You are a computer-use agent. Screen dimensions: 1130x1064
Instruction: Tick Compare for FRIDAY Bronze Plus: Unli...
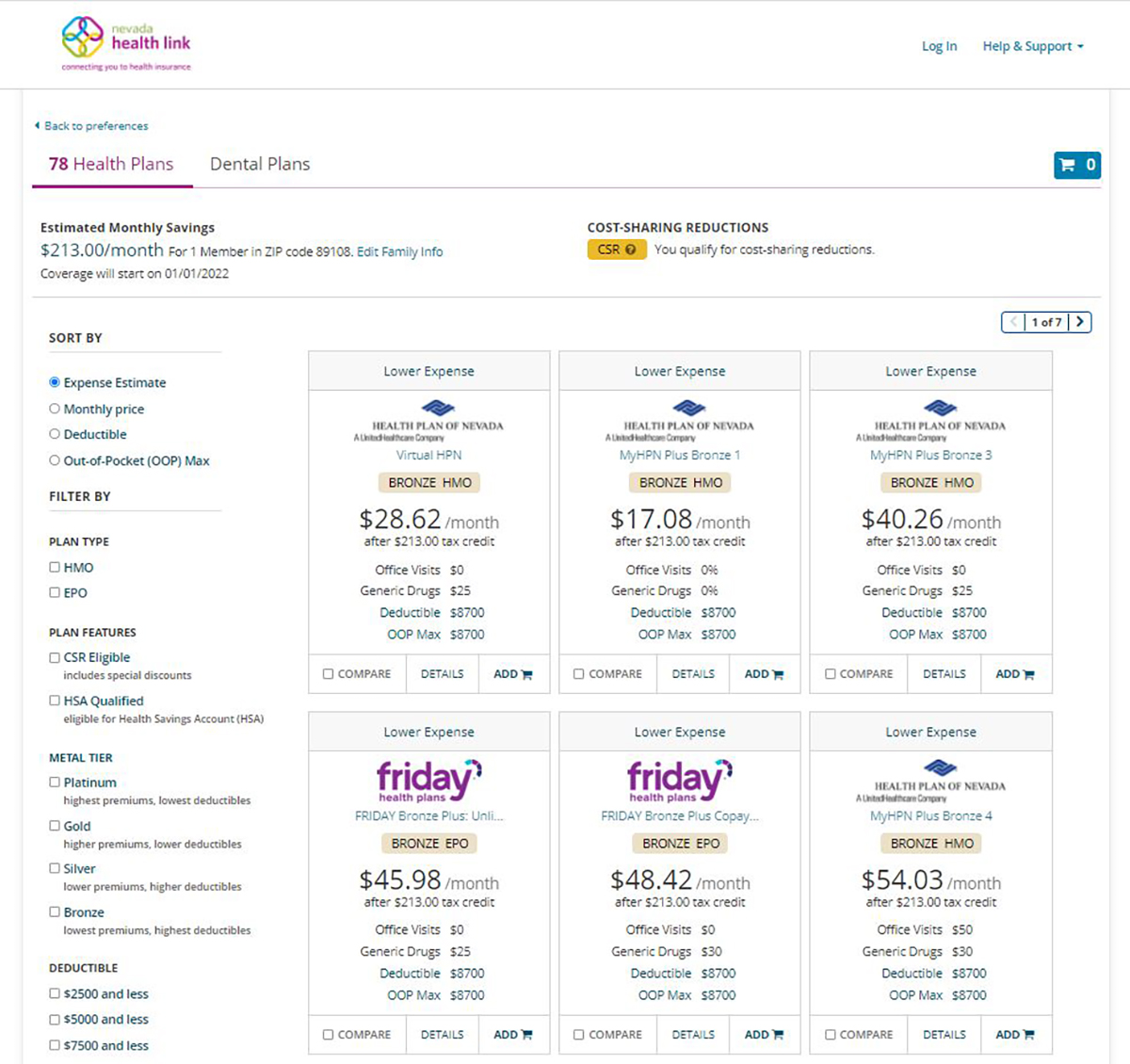coord(329,1035)
